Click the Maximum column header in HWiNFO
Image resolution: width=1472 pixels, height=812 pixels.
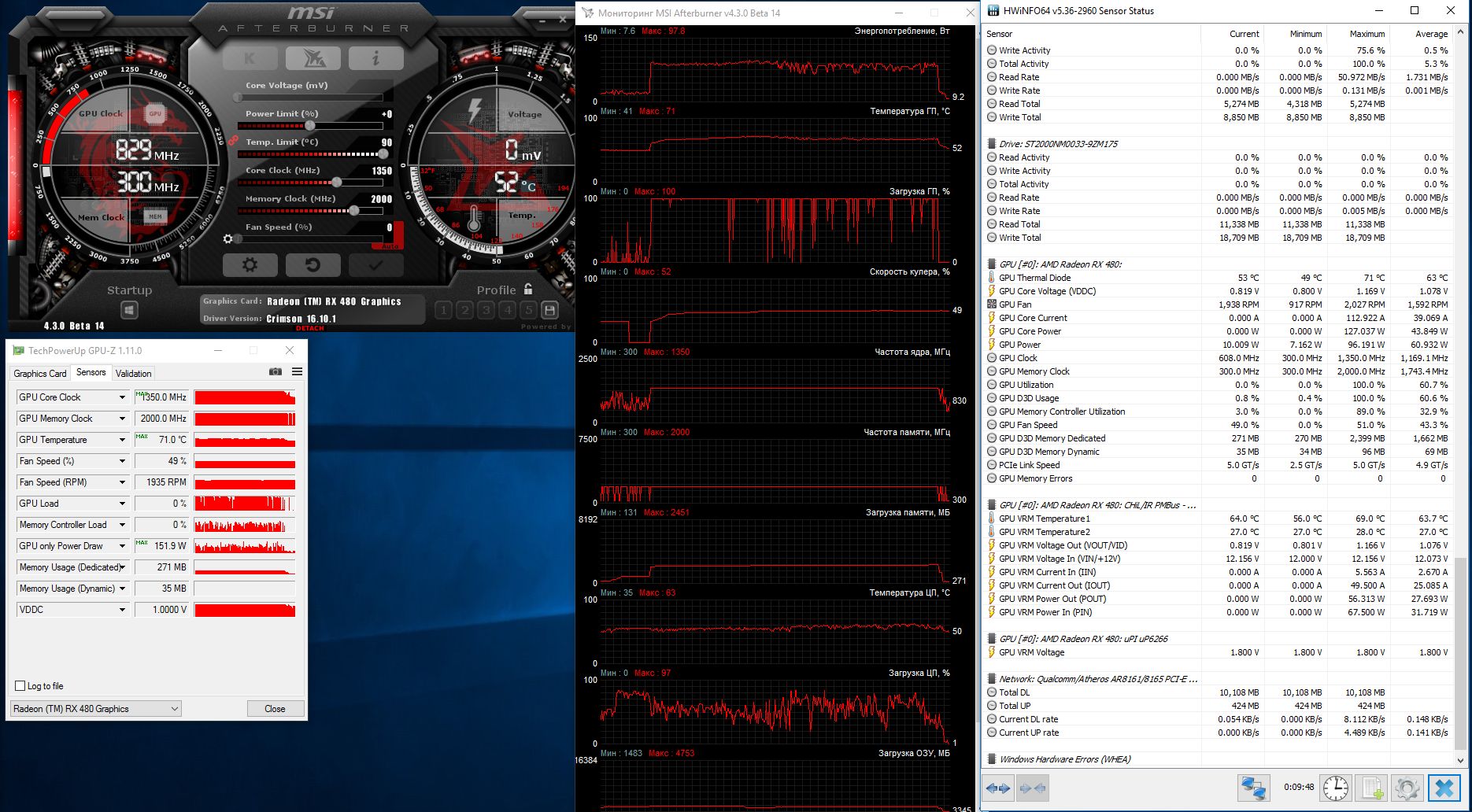(1358, 34)
